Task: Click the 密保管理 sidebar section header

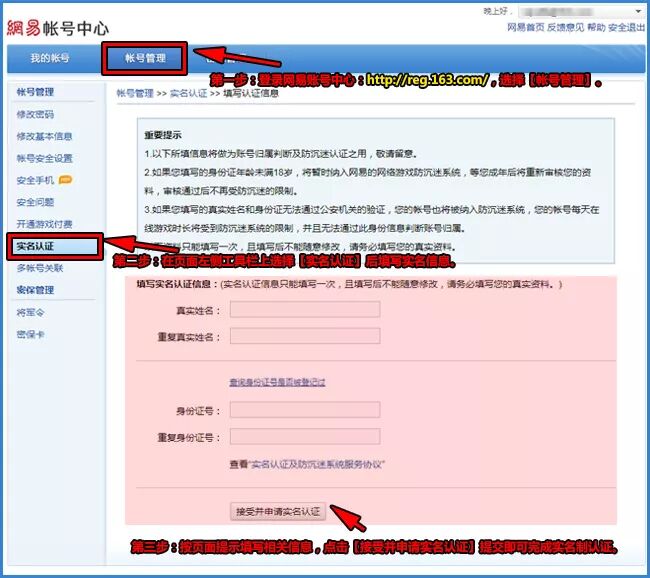Action: coord(35,290)
